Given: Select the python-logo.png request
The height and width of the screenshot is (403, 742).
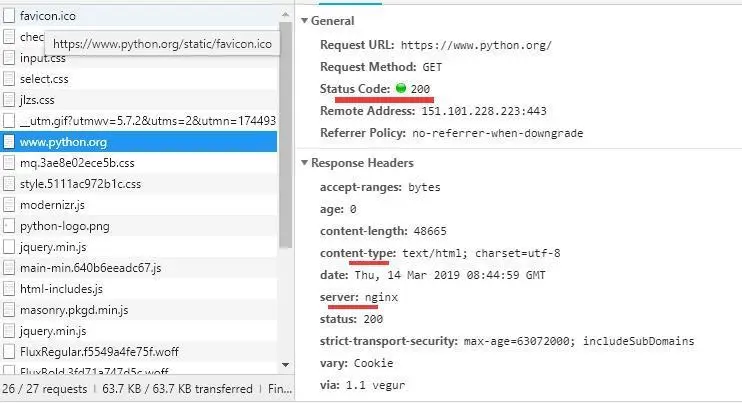Looking at the screenshot, I should (x=139, y=226).
